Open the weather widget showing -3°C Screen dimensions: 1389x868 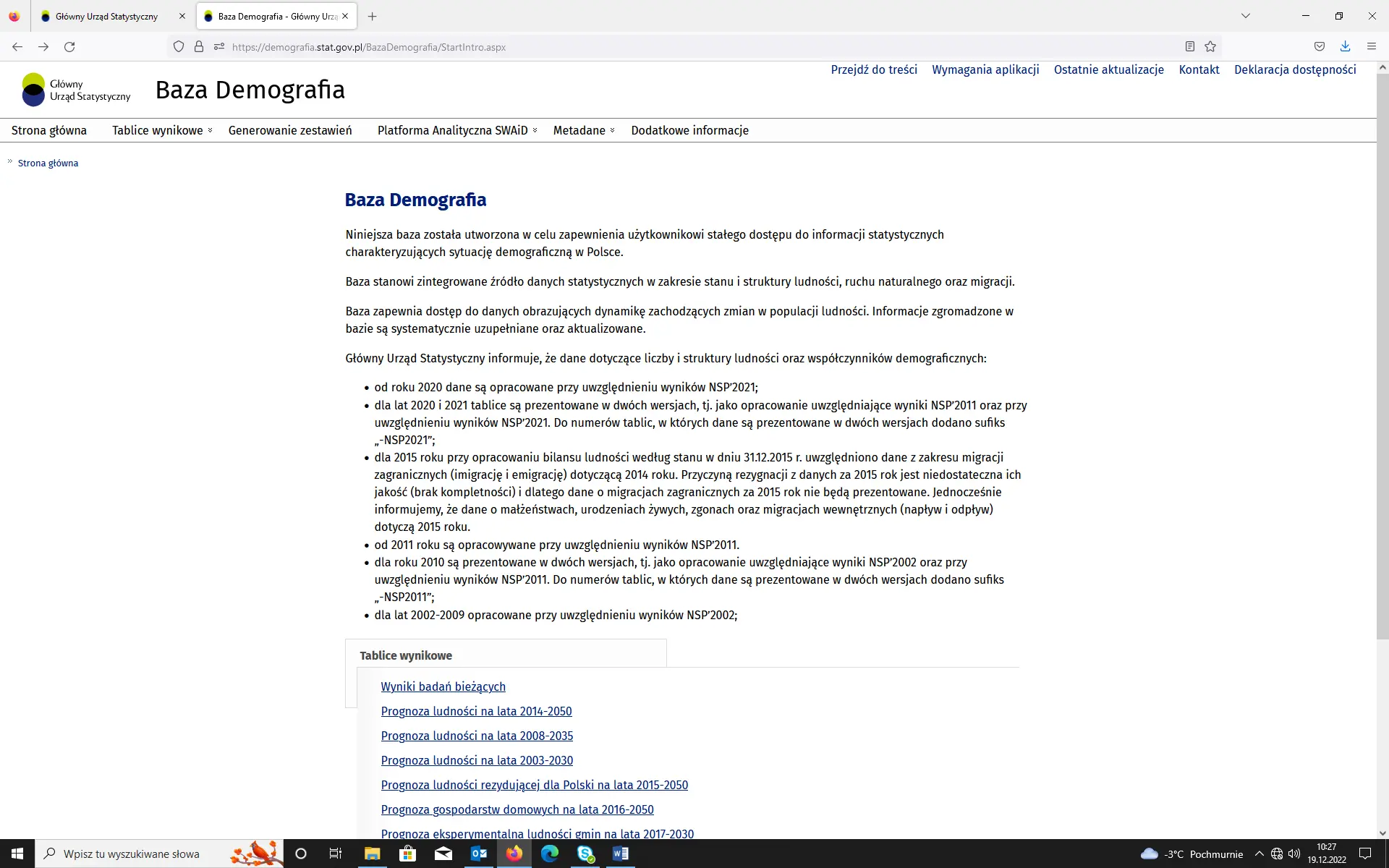[x=1192, y=854]
